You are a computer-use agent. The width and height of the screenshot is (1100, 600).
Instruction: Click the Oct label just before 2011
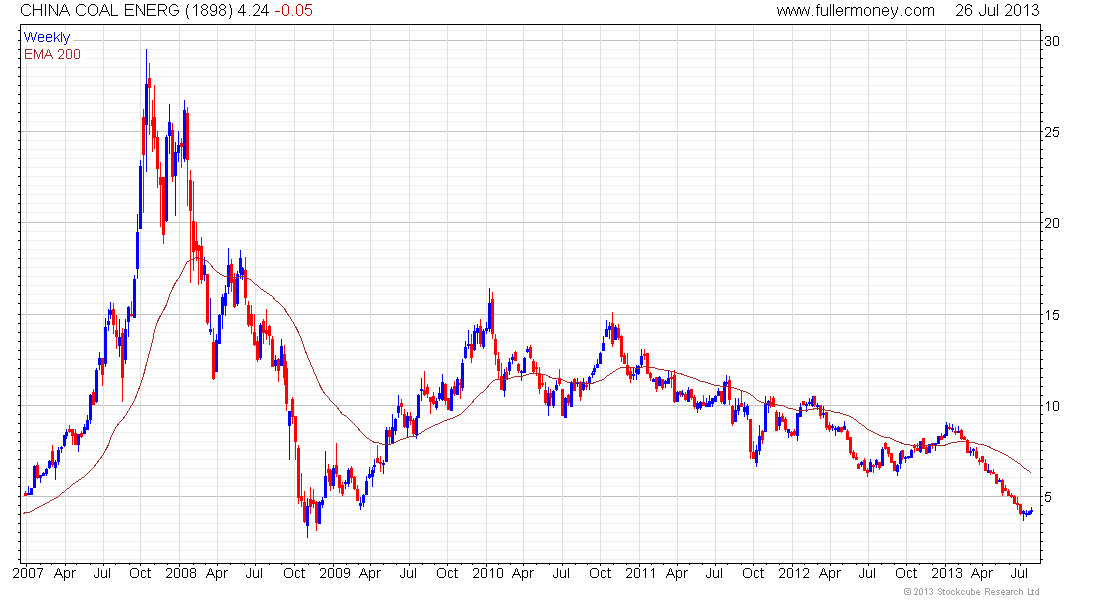pos(600,573)
